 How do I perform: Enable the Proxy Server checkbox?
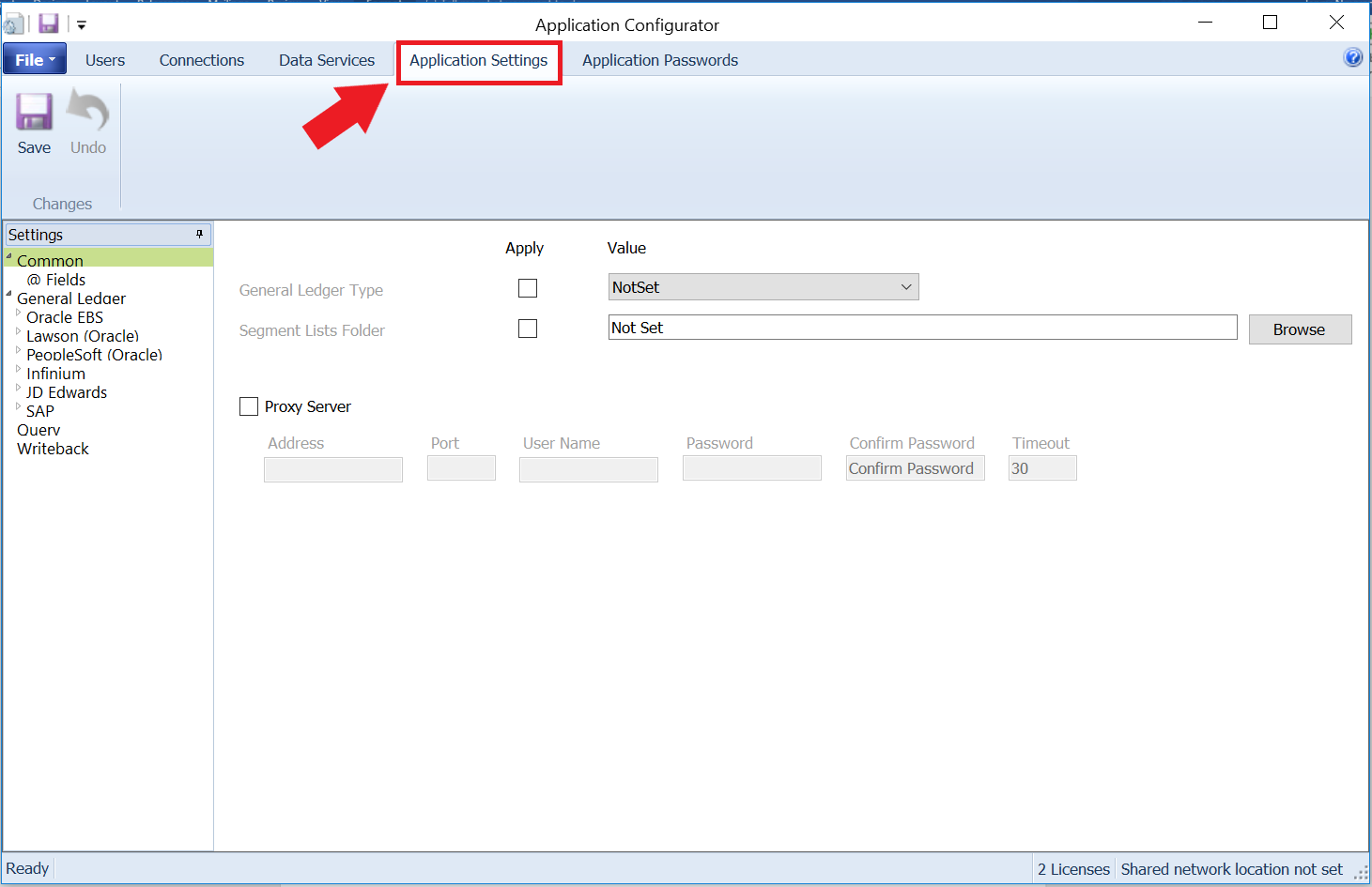tap(249, 405)
